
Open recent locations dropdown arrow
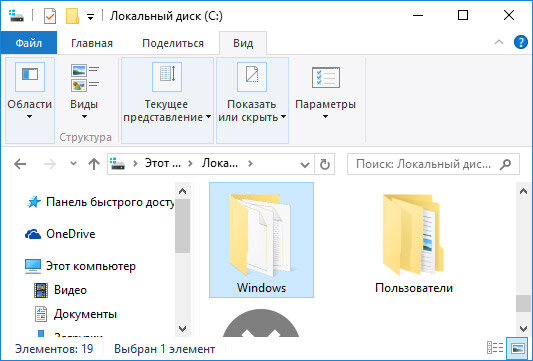(73, 164)
